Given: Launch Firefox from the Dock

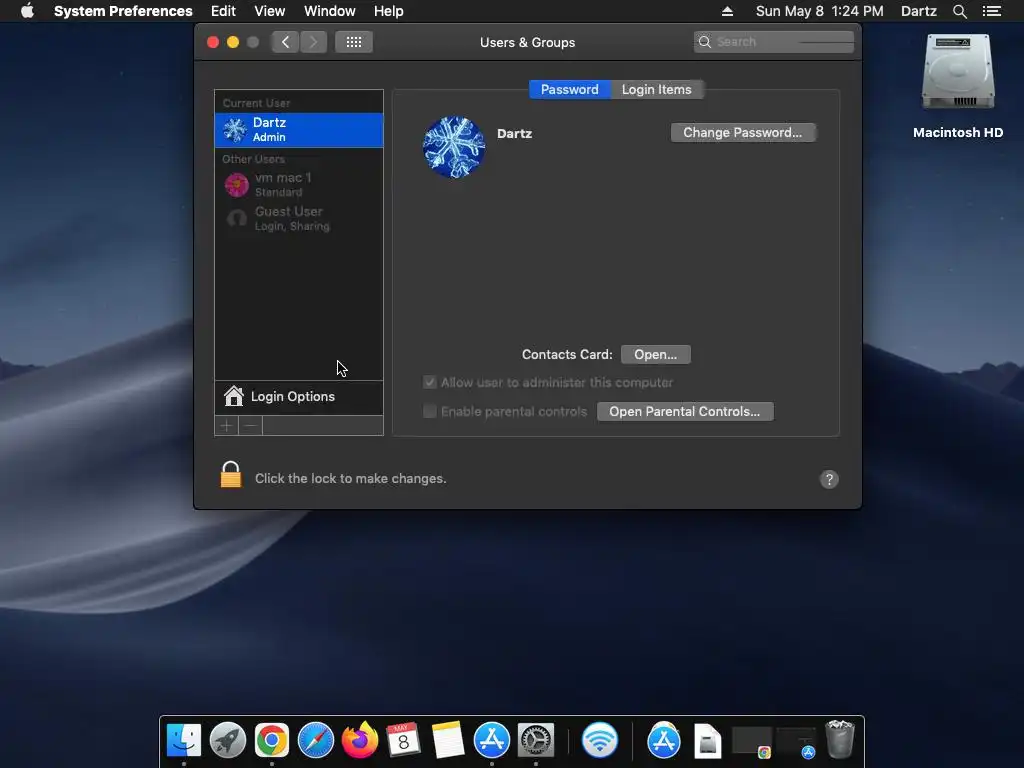Looking at the screenshot, I should pos(360,741).
